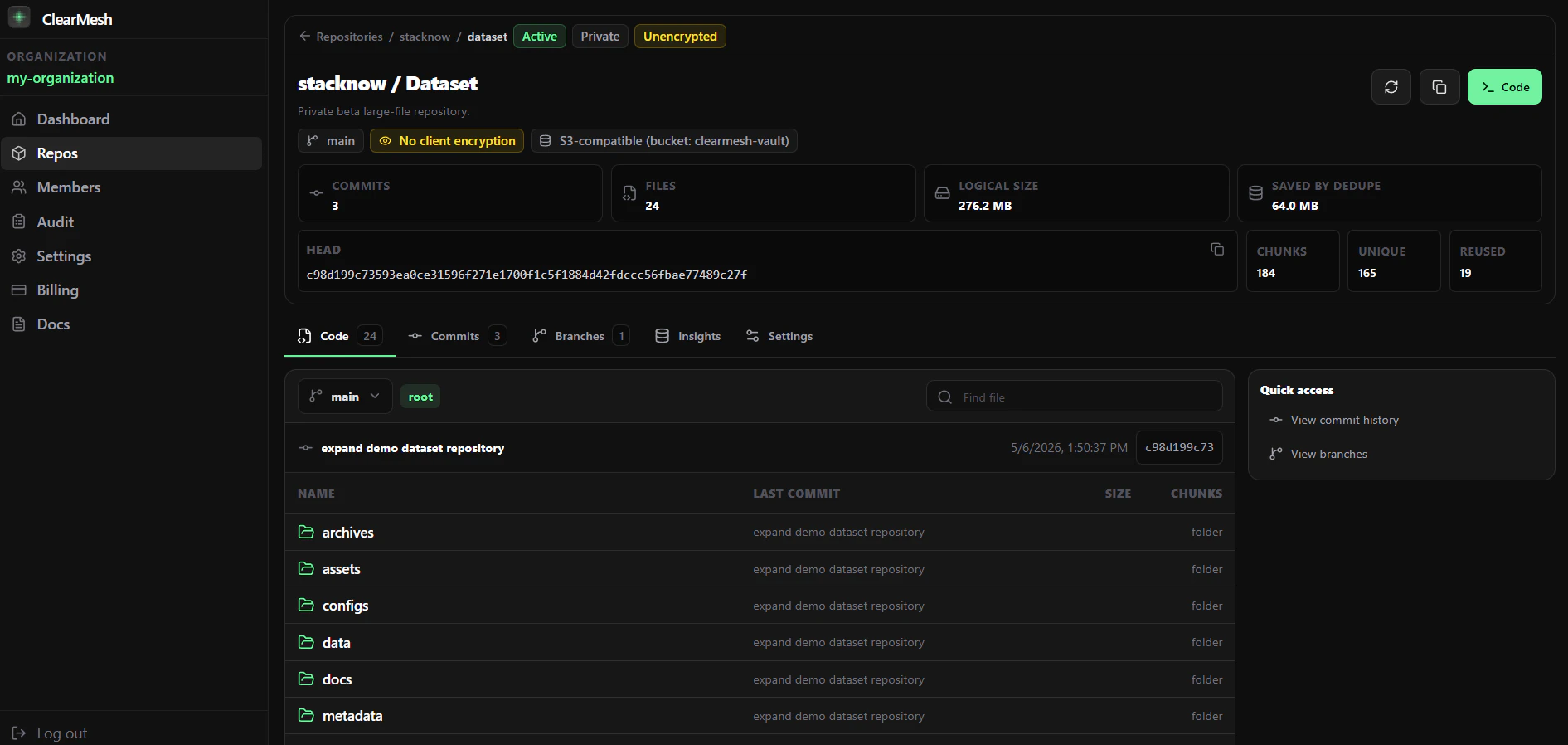Open the Members page
This screenshot has width=1568, height=745.
point(133,187)
